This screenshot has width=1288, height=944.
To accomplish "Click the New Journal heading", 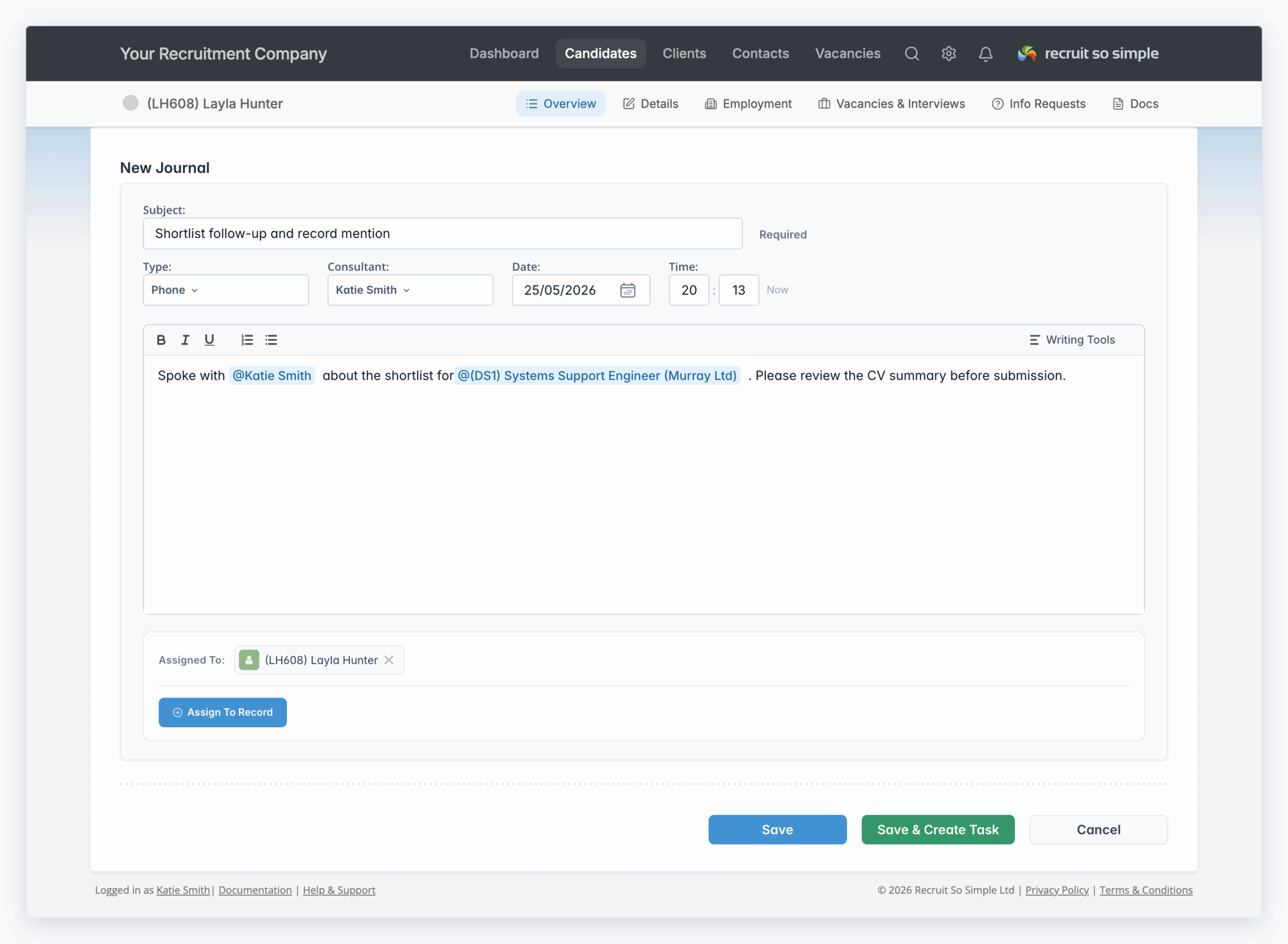I will tap(165, 168).
